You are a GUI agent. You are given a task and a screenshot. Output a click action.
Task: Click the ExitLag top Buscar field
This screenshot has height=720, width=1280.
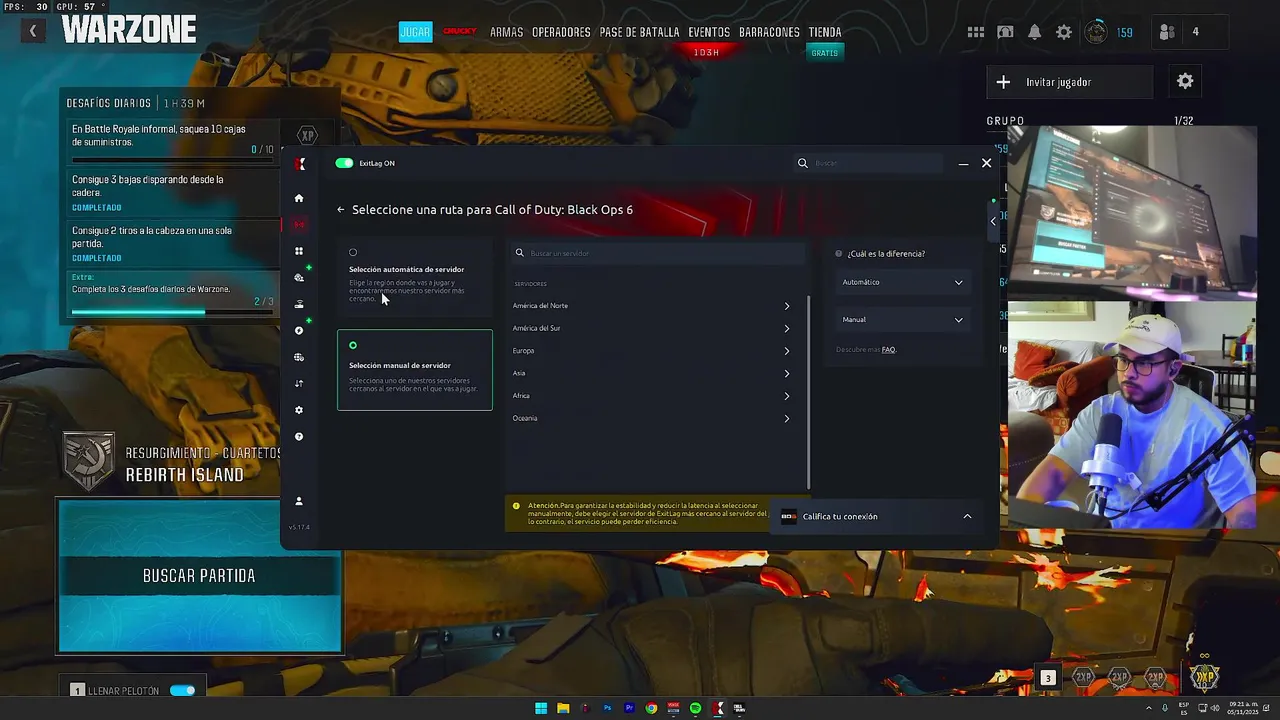868,163
